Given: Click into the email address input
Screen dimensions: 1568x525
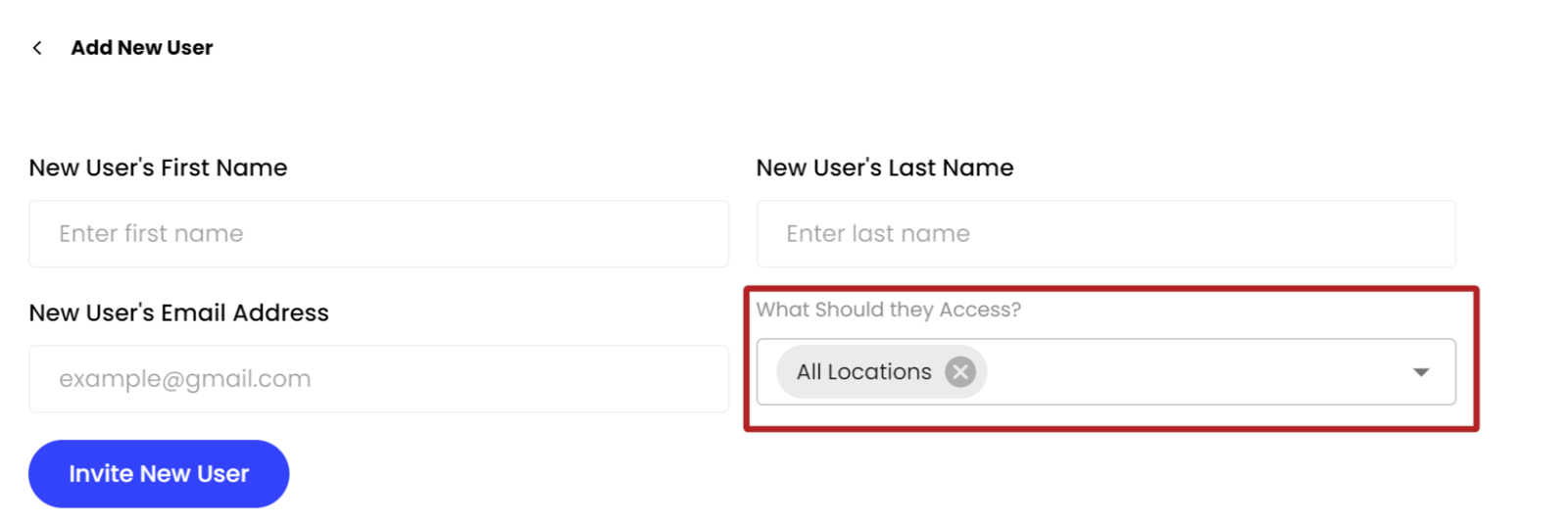Looking at the screenshot, I should click(378, 379).
